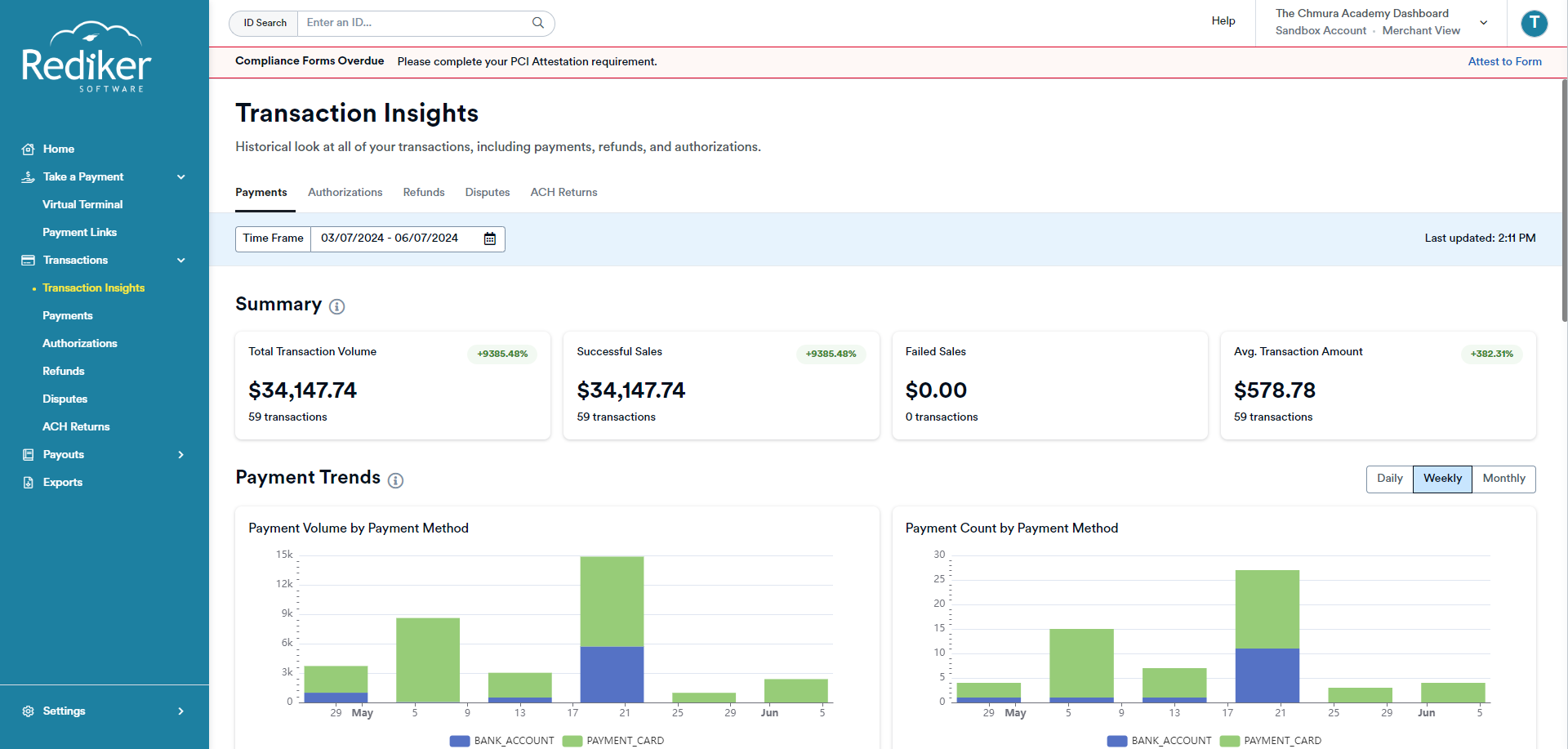Click the Exports file icon
The image size is (1568, 749).
click(x=28, y=483)
